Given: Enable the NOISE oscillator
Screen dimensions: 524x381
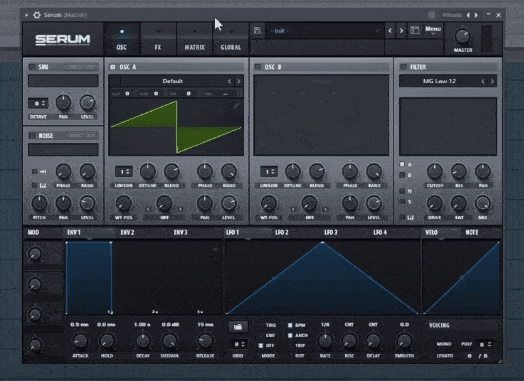Looking at the screenshot, I should (32, 136).
